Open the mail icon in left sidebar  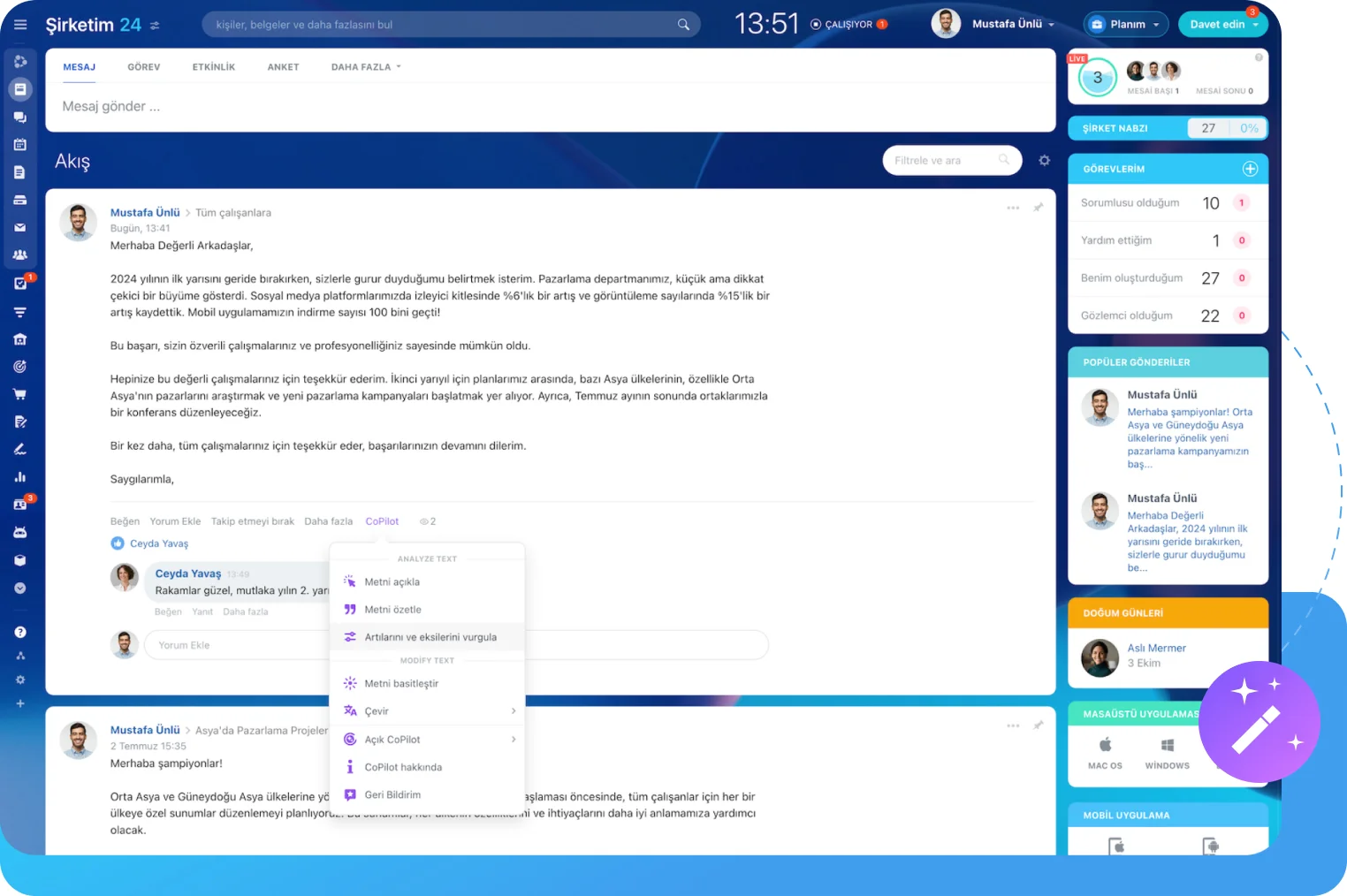pos(20,227)
